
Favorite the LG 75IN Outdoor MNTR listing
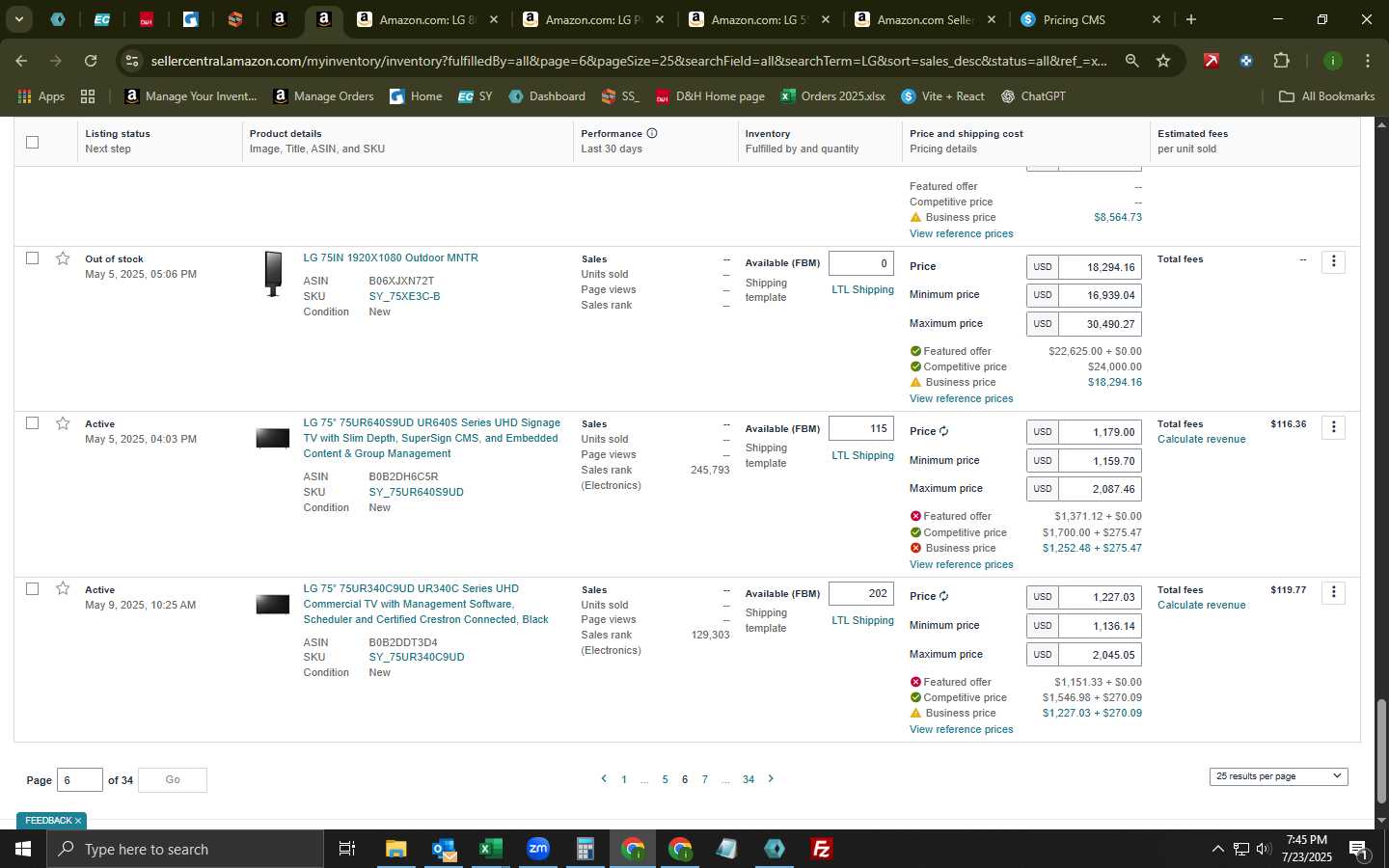click(x=63, y=258)
